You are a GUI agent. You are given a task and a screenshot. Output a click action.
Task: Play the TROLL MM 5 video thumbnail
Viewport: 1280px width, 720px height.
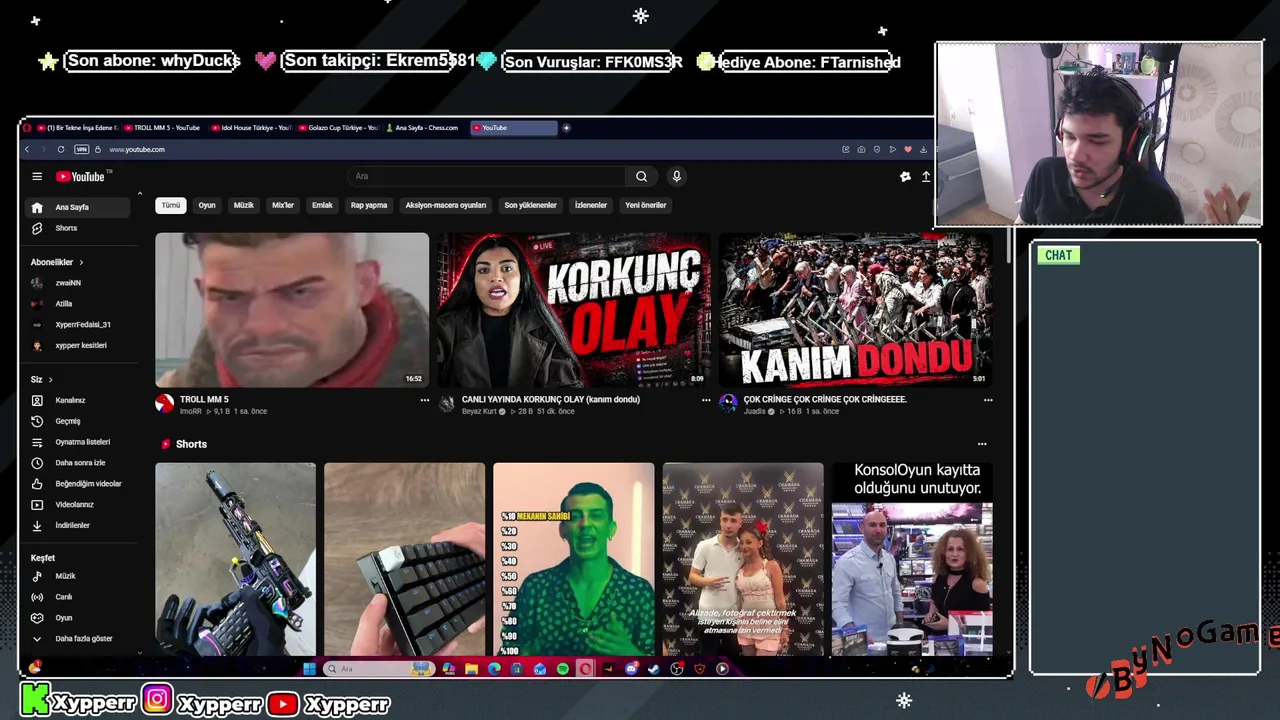click(x=292, y=310)
